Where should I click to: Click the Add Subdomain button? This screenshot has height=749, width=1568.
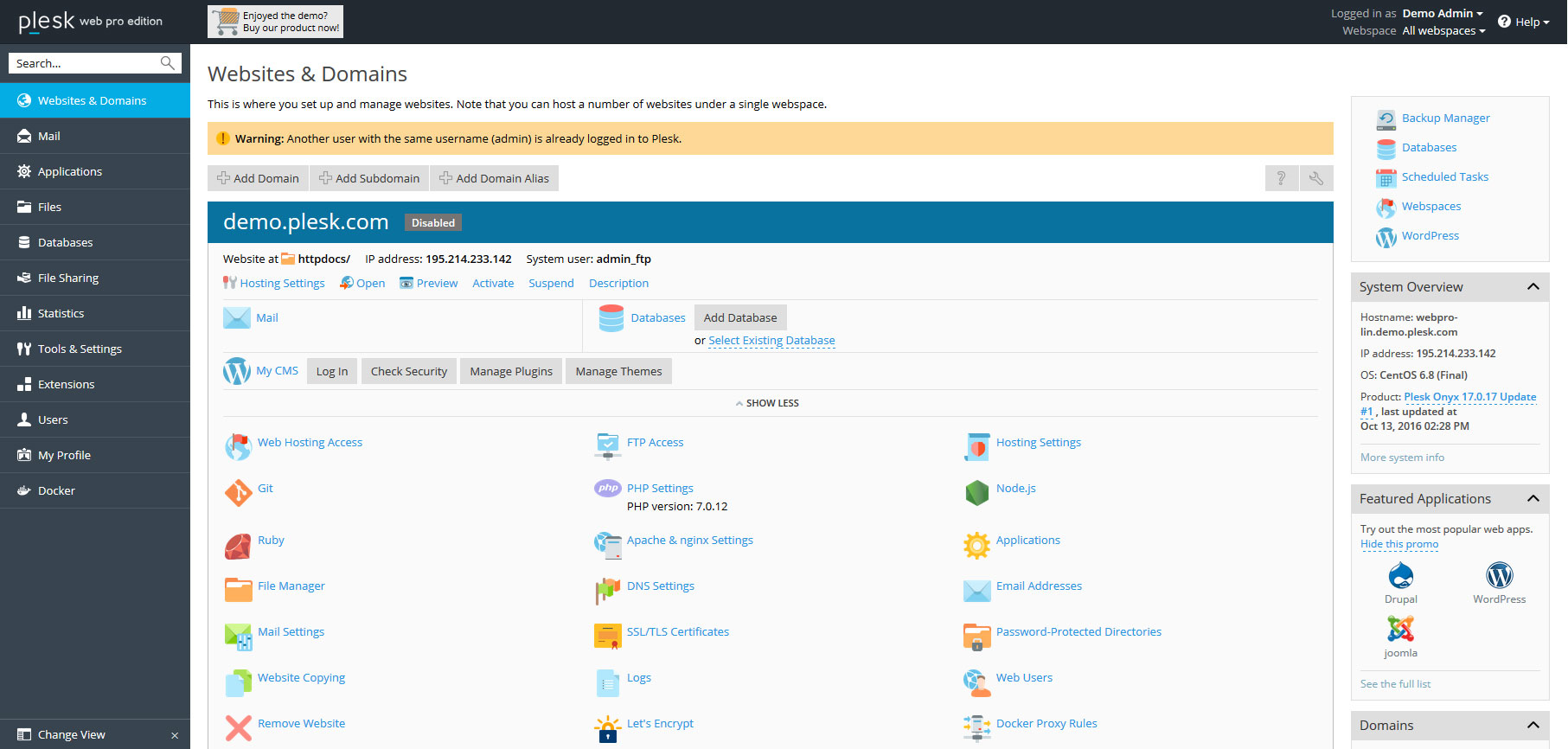coord(369,178)
